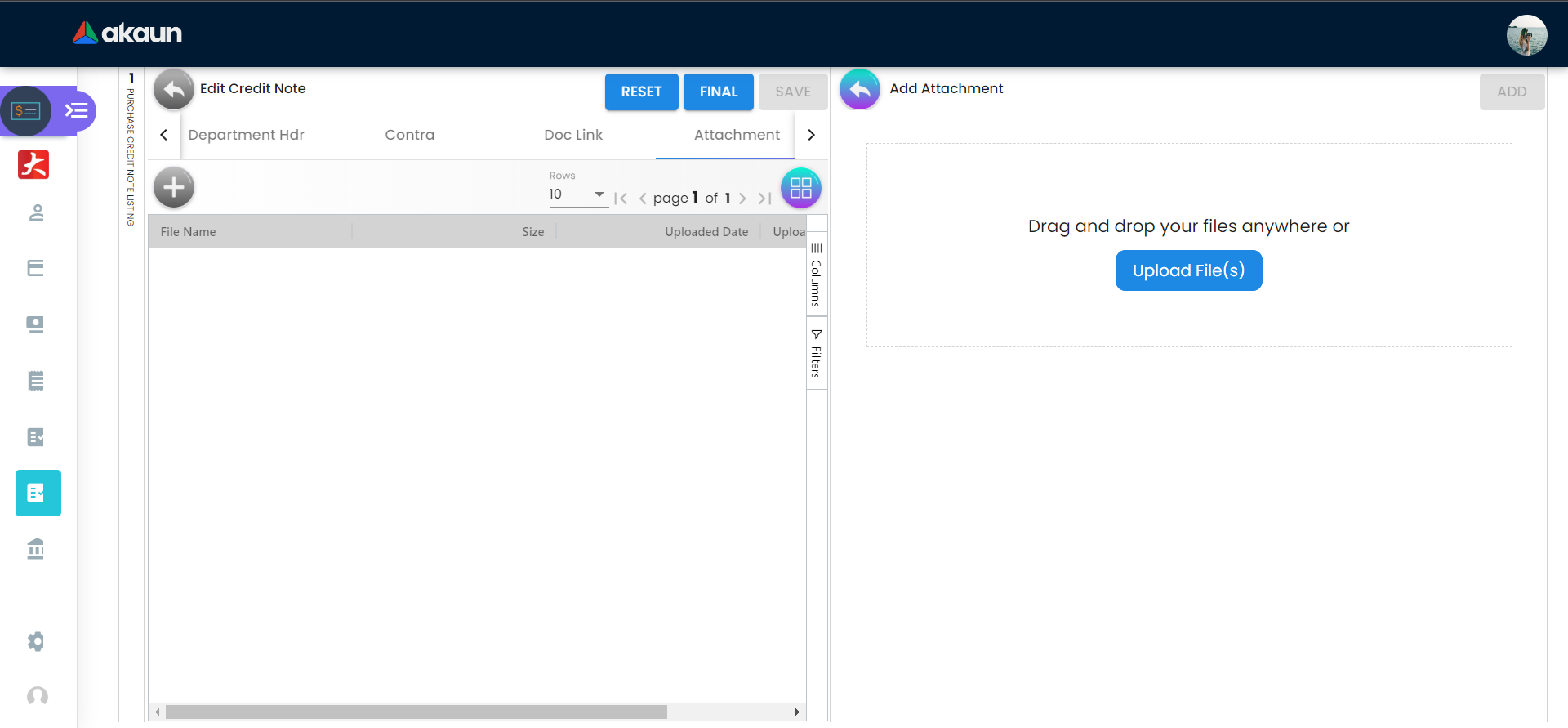Select the Attachment tab

click(x=737, y=135)
